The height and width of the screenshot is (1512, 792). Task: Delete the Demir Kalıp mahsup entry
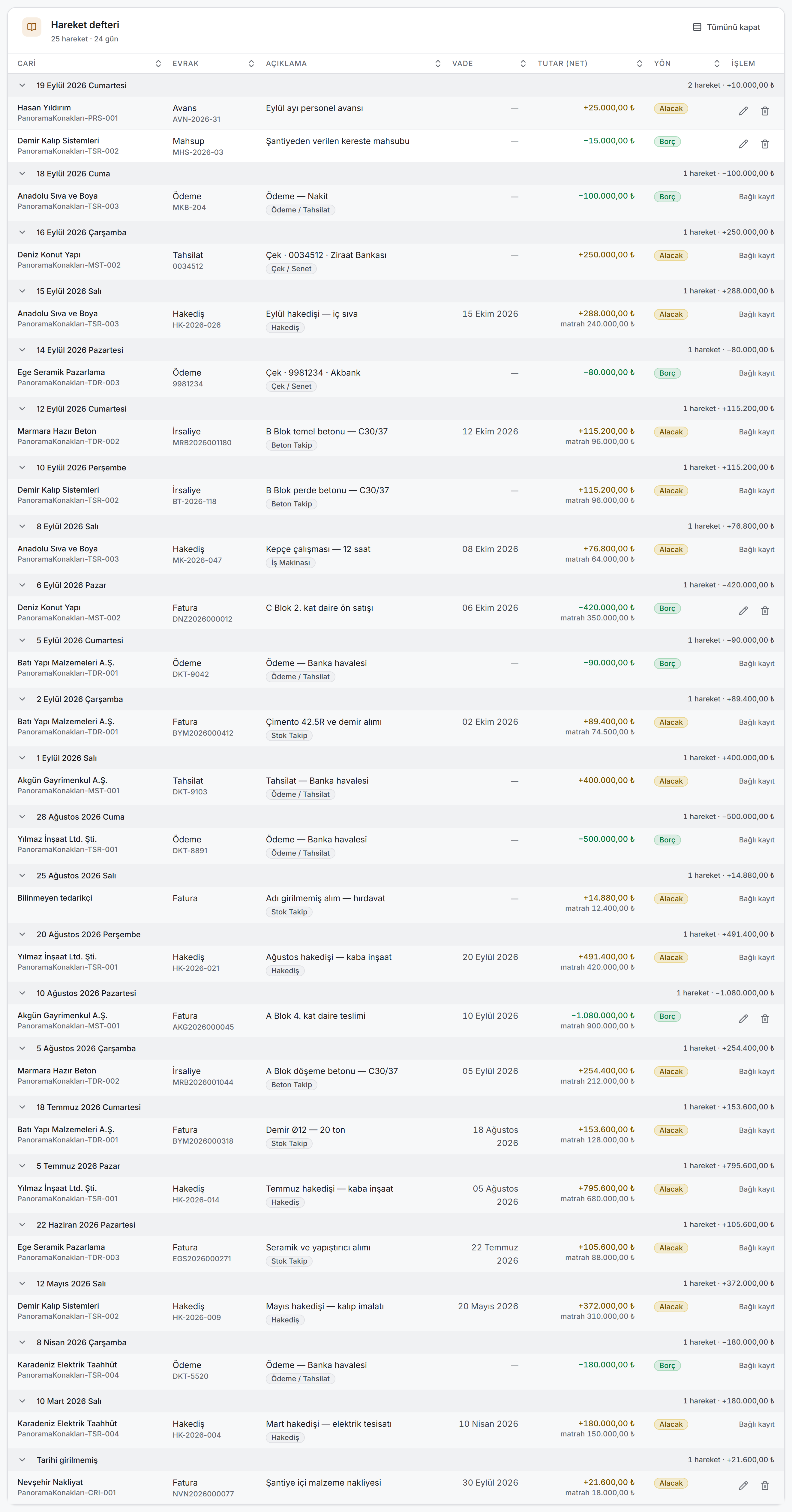tap(764, 144)
